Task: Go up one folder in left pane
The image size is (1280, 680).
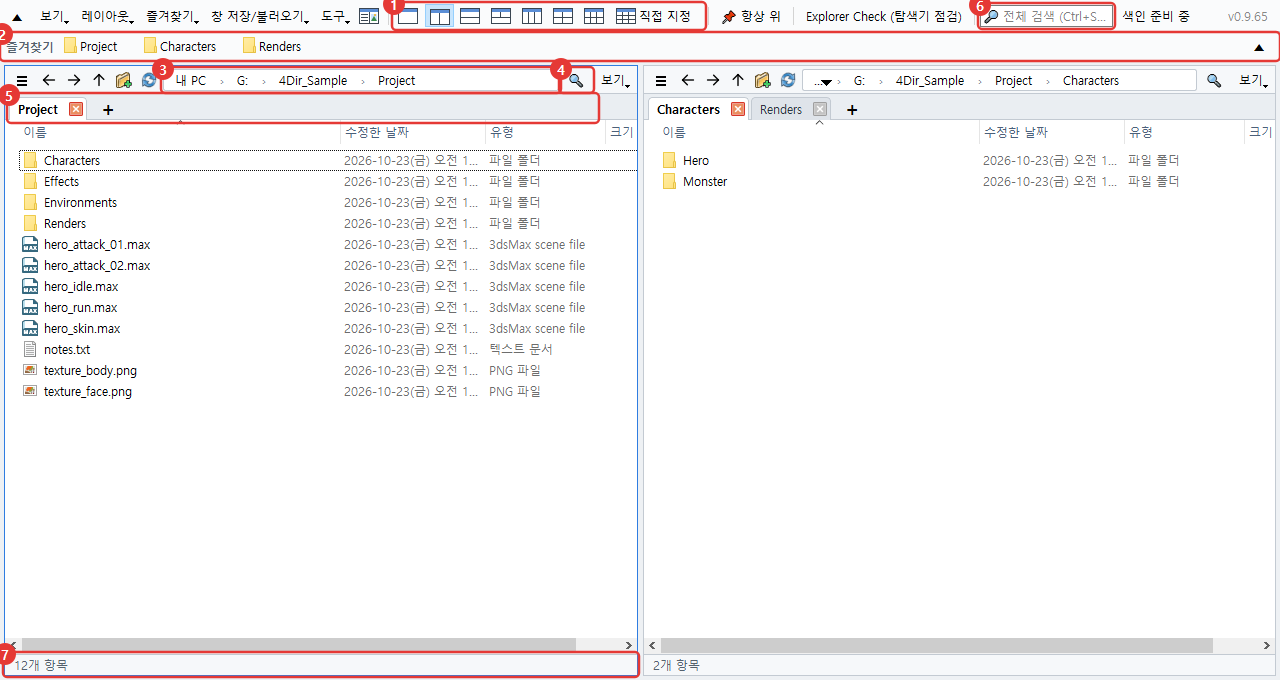Action: tap(99, 80)
